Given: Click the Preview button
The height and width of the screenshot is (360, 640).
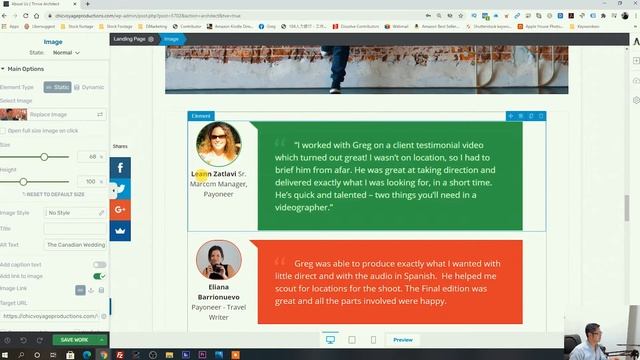Looking at the screenshot, I should (403, 340).
